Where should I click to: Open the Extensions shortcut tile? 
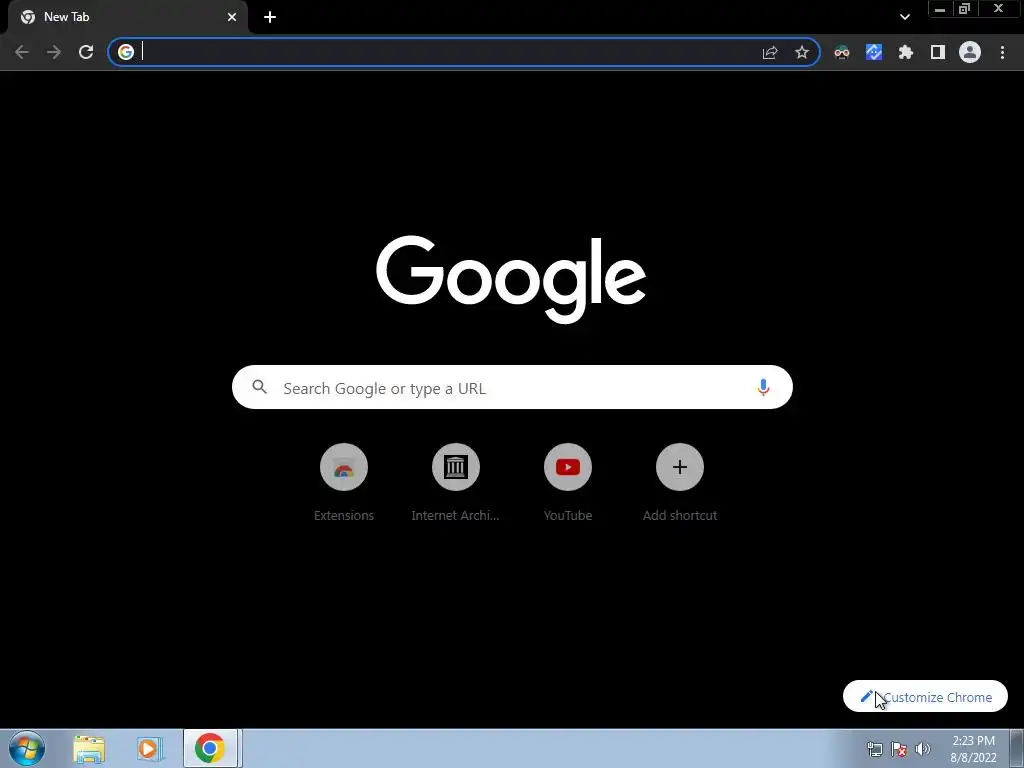[344, 483]
